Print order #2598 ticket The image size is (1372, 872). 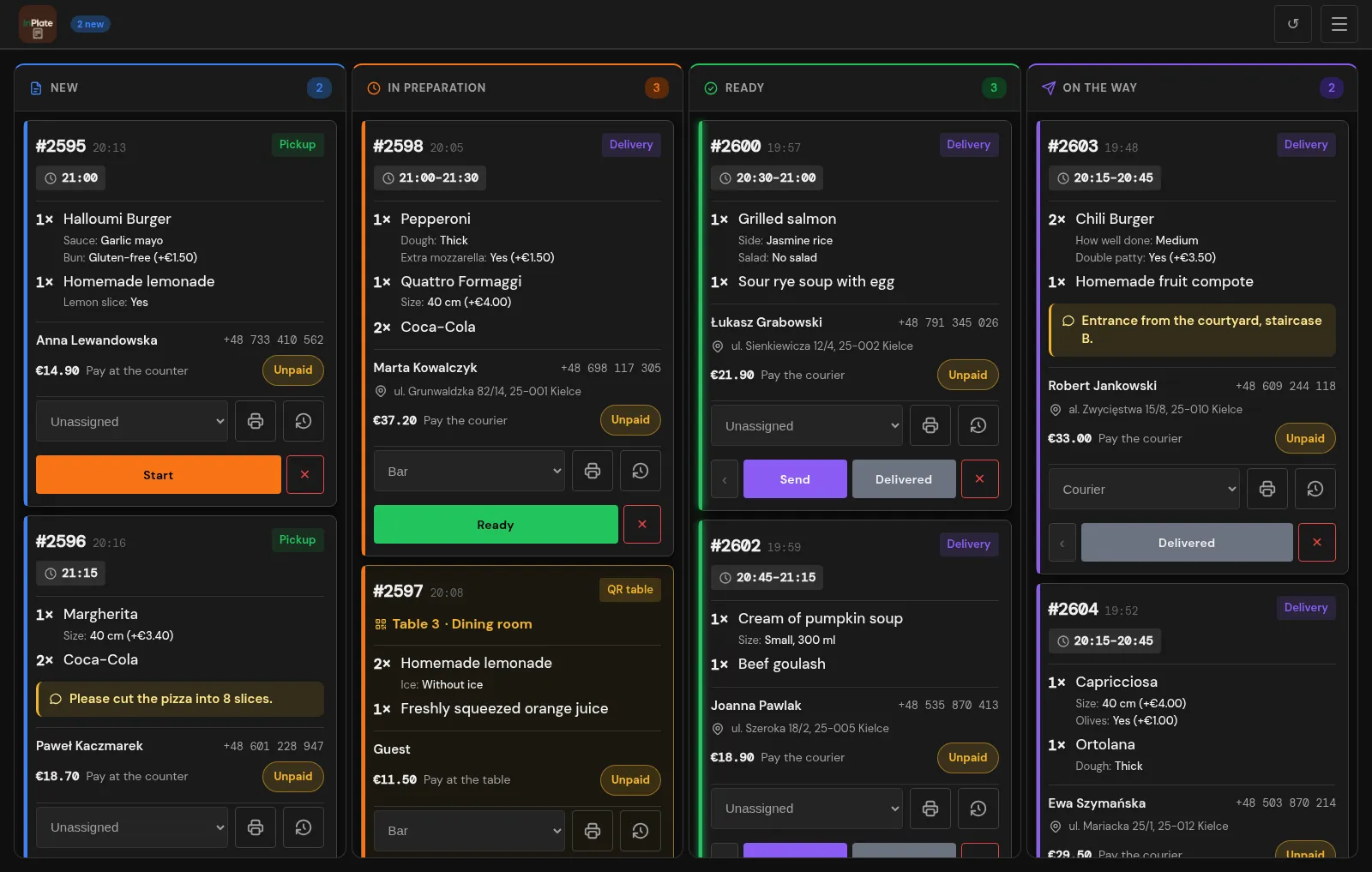[593, 471]
